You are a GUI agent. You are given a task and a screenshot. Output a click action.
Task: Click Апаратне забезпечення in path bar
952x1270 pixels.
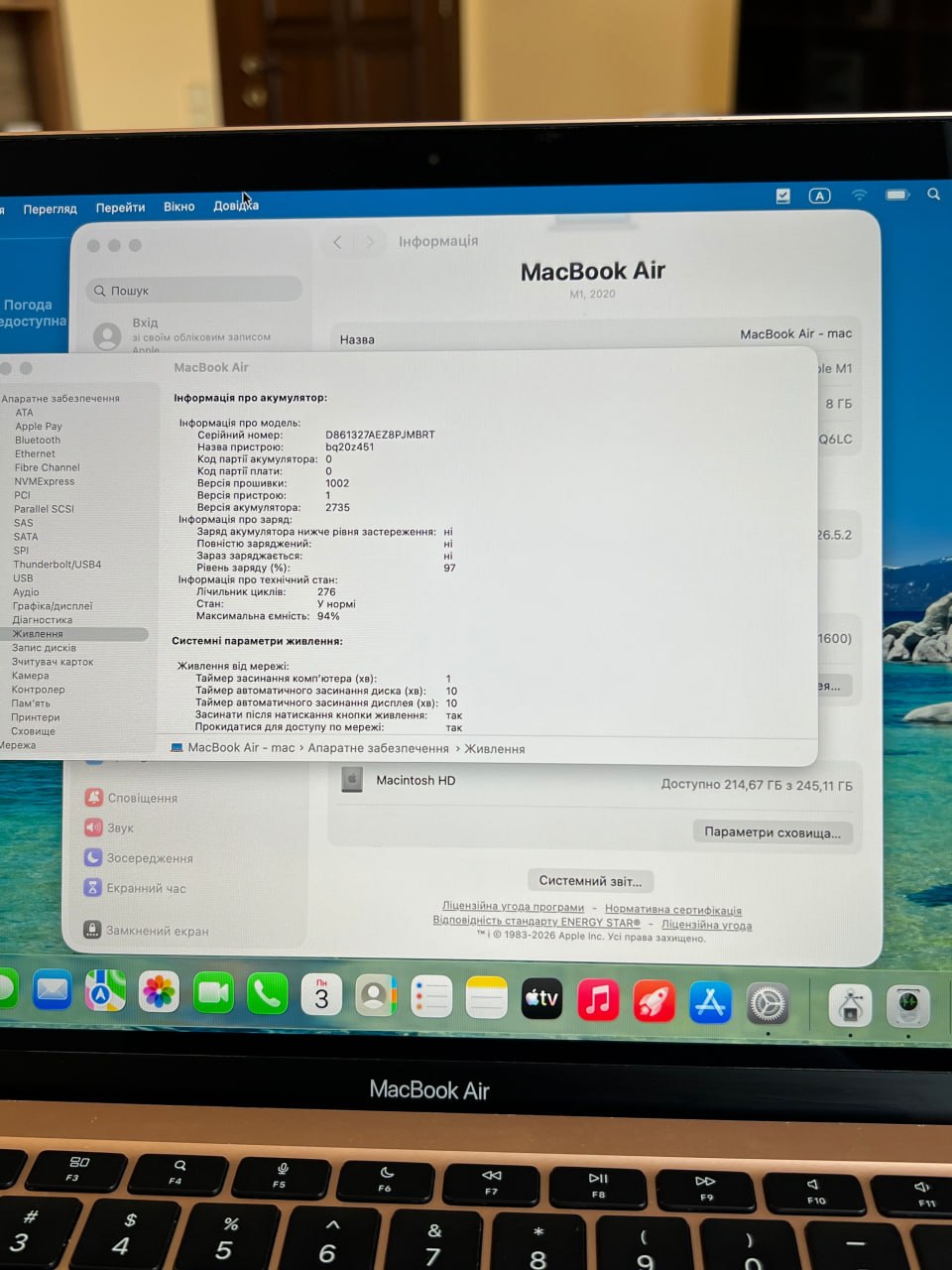[x=378, y=748]
